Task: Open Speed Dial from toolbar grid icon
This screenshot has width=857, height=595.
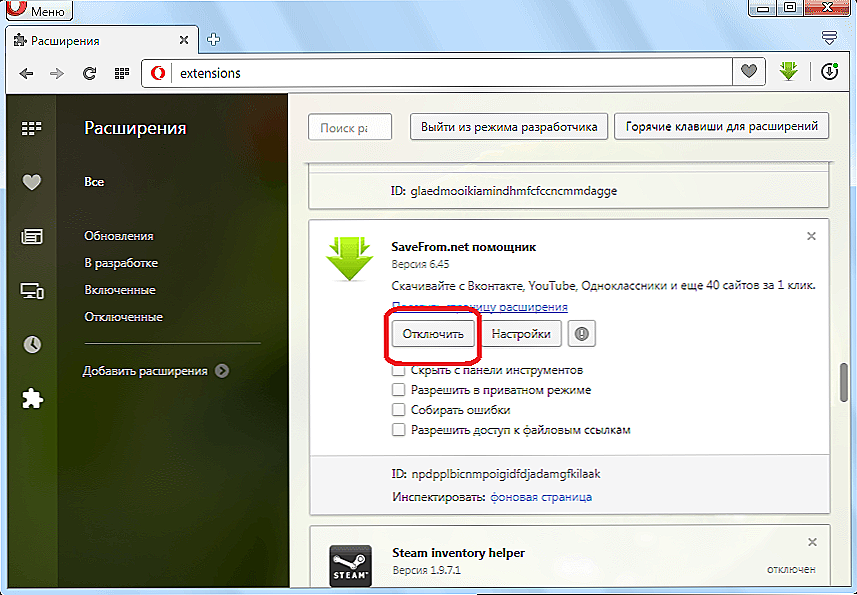Action: coord(121,73)
